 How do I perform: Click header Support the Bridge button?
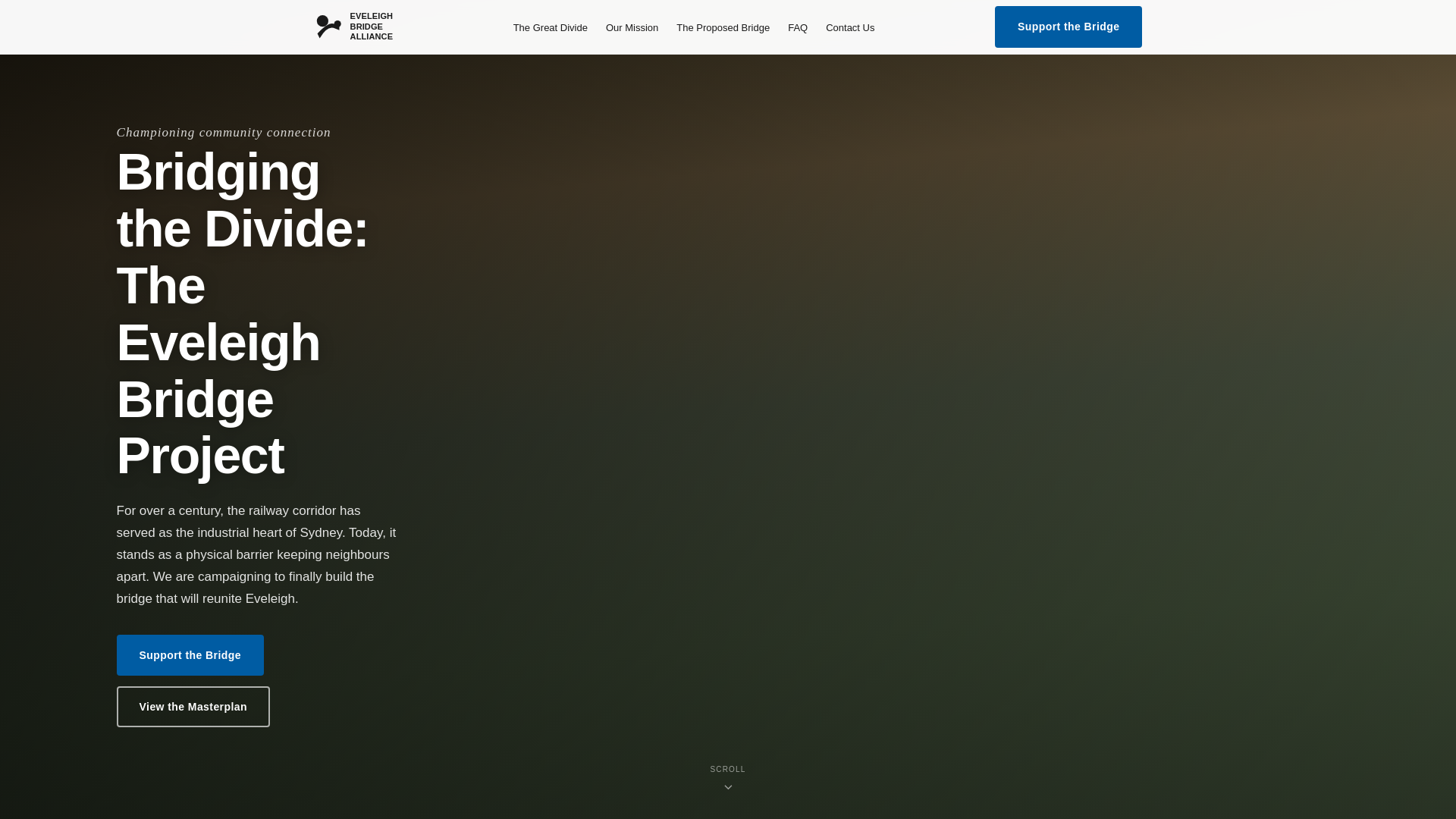(x=1068, y=27)
